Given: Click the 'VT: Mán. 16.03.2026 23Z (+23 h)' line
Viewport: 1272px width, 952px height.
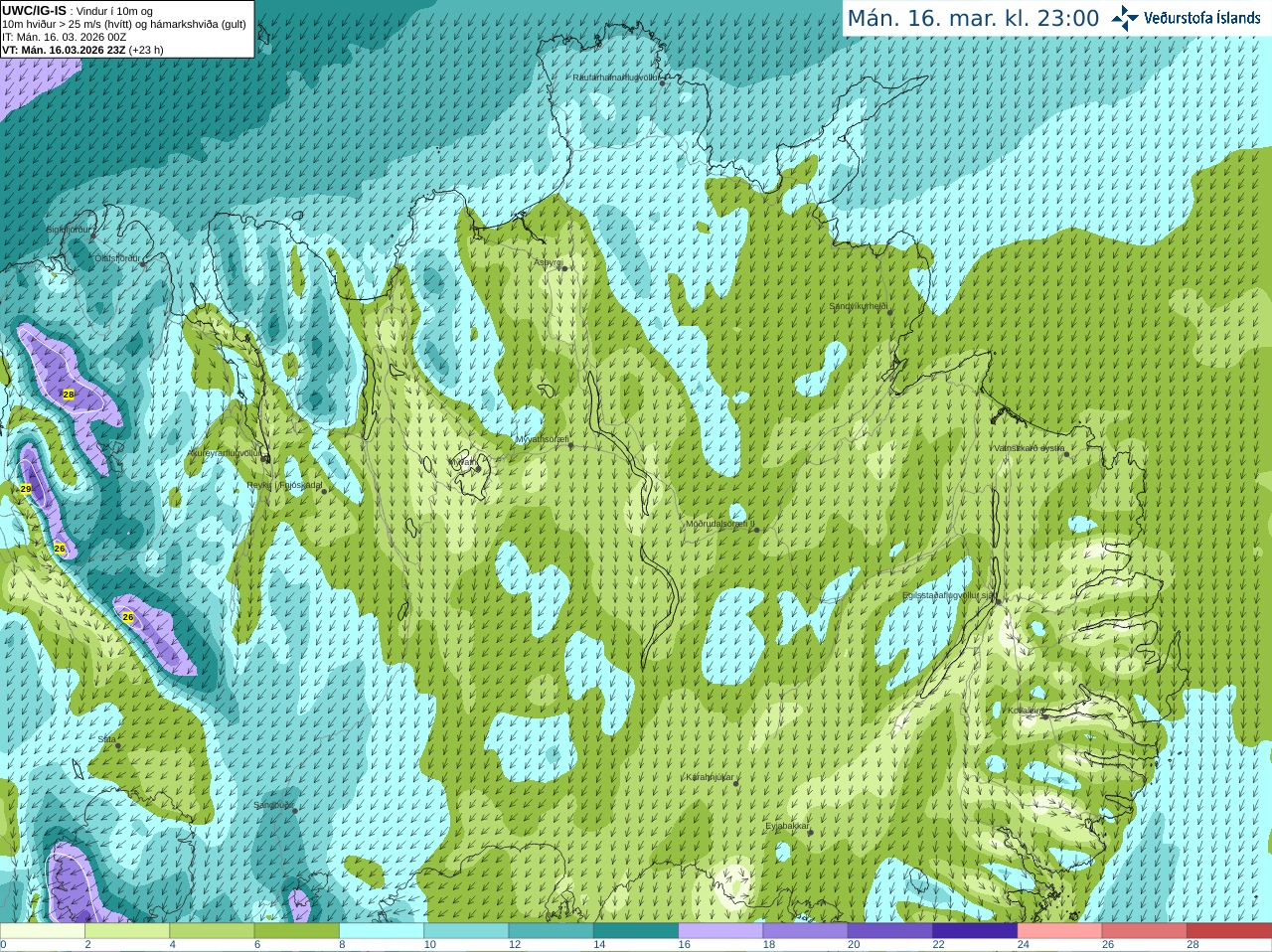Looking at the screenshot, I should point(82,50).
